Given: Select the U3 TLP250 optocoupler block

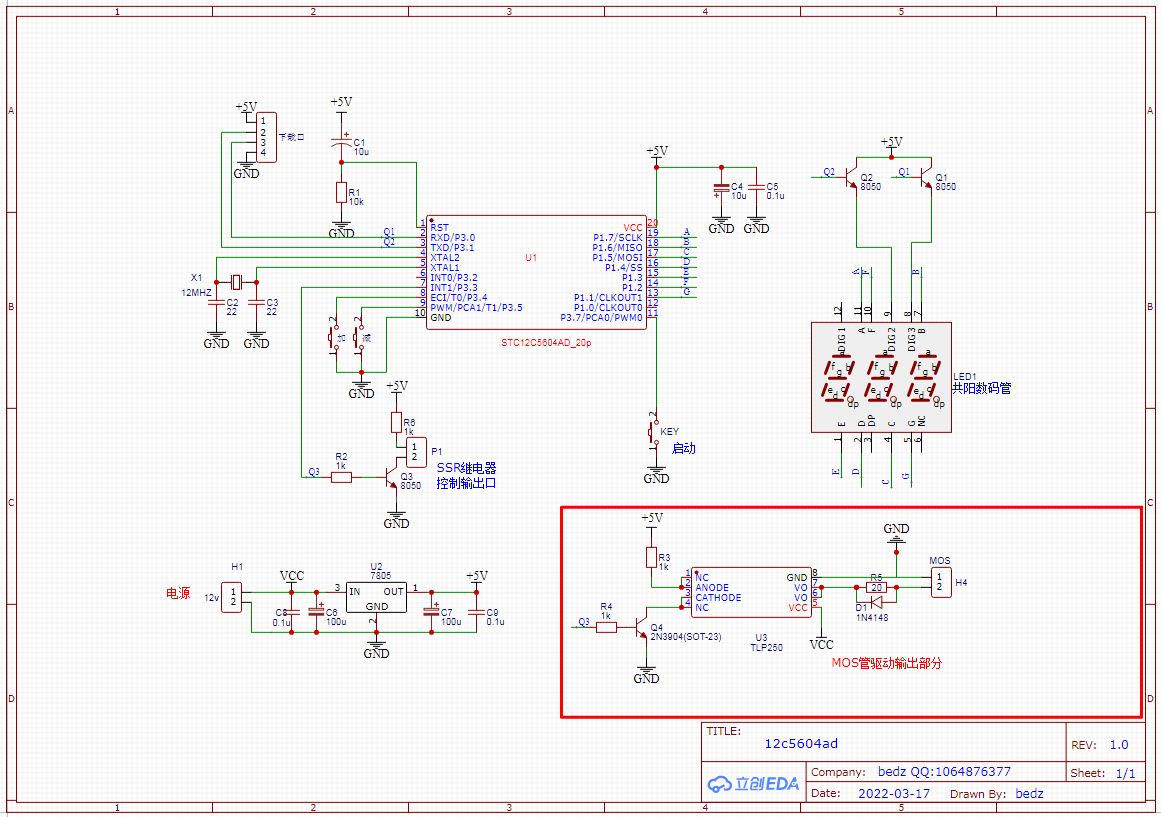Looking at the screenshot, I should click(x=751, y=593).
